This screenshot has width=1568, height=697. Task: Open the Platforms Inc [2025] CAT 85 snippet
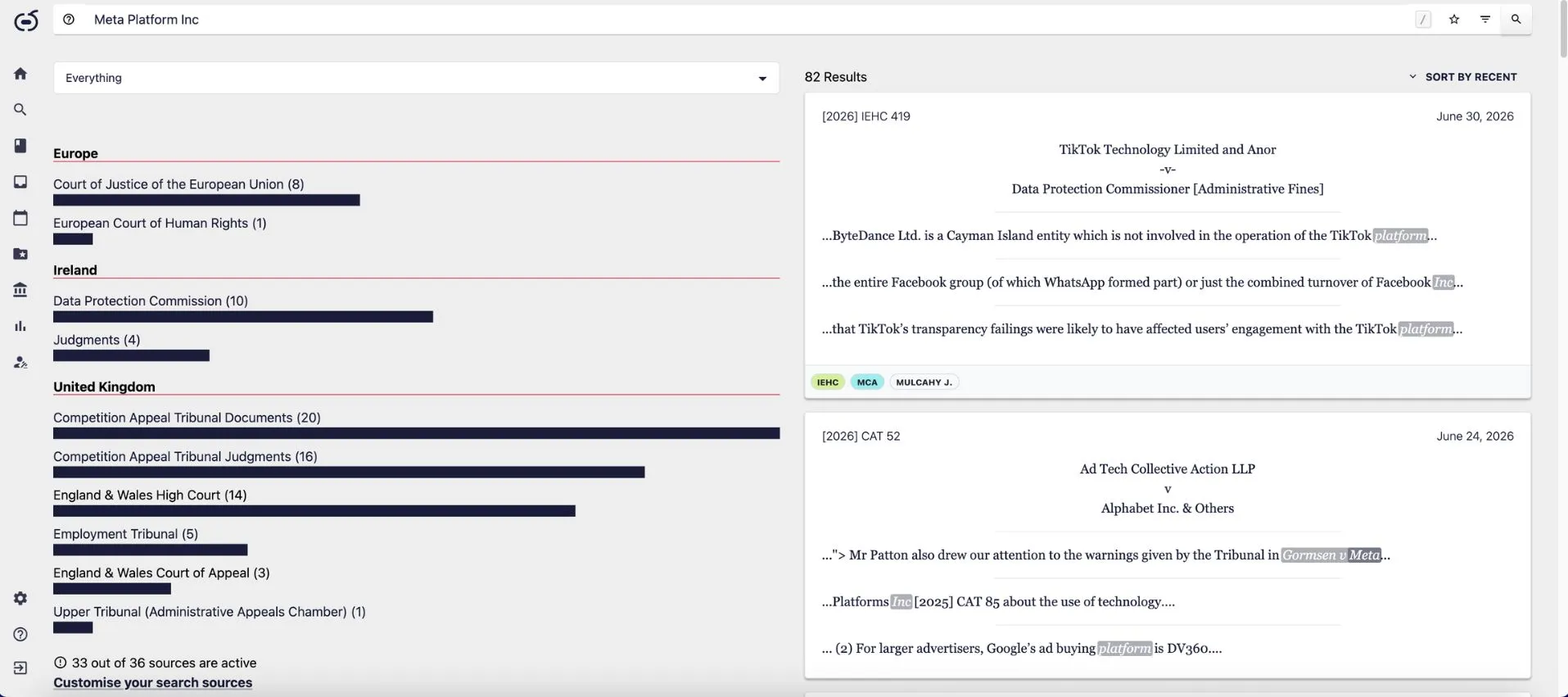(x=998, y=602)
